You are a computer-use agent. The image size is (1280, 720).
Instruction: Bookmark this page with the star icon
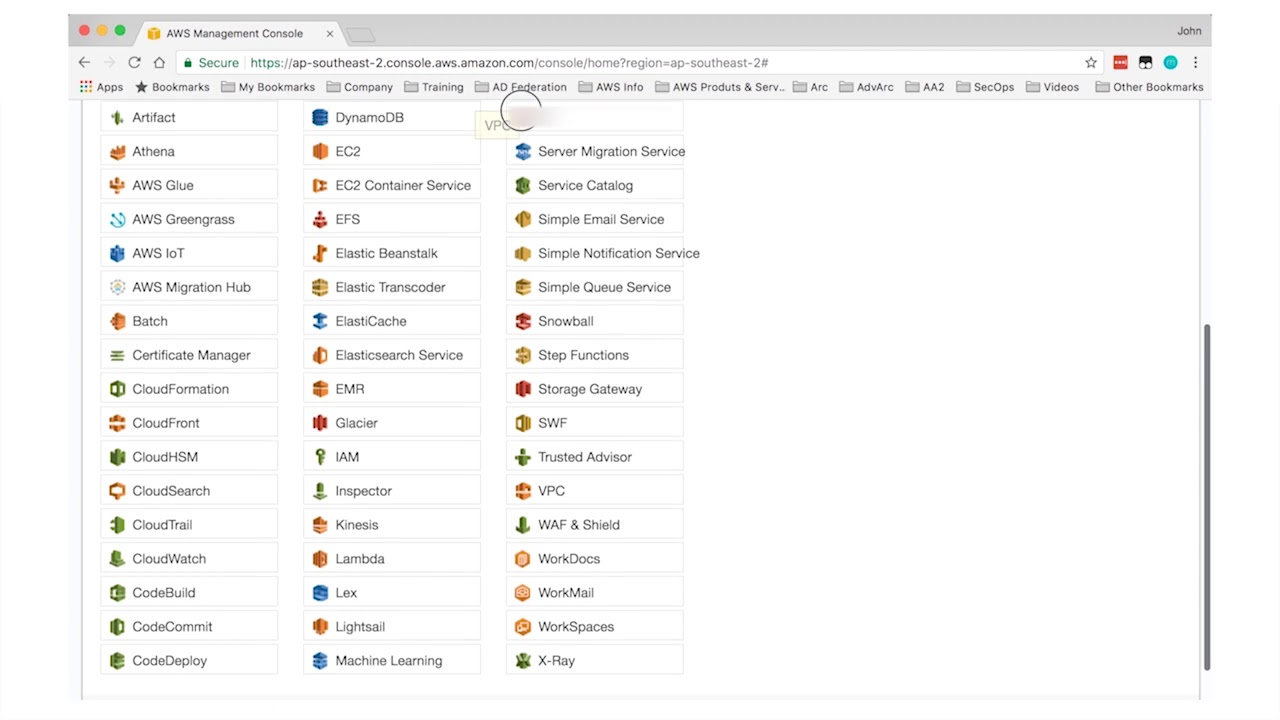click(1091, 62)
